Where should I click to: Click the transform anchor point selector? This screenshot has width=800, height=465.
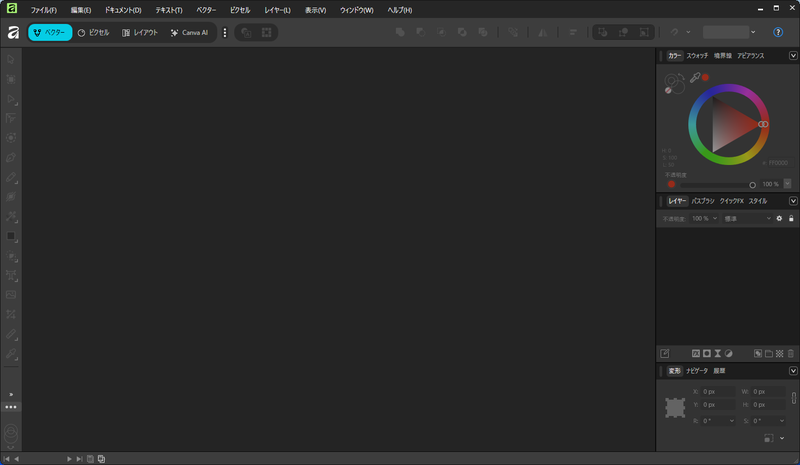click(x=675, y=408)
